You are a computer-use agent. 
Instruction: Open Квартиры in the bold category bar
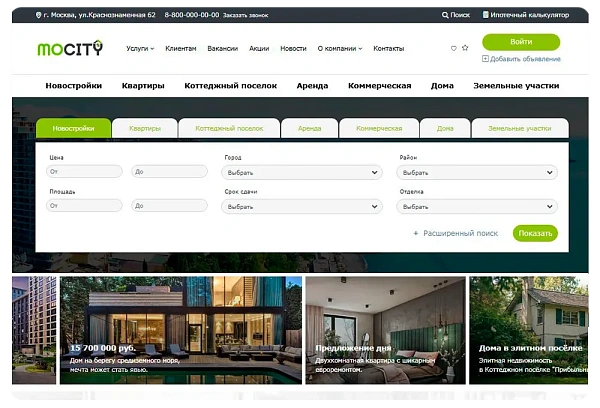143,86
